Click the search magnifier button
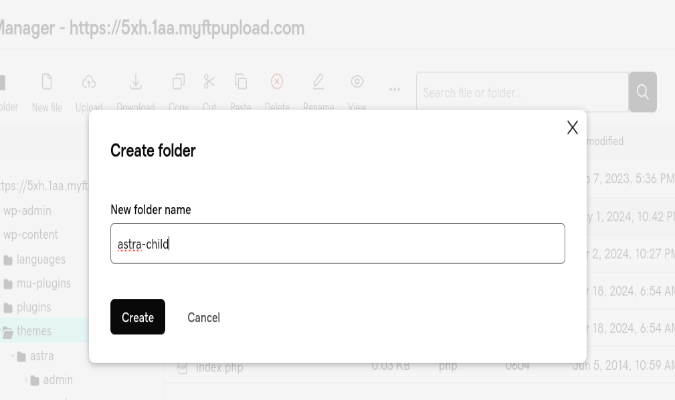675x400 pixels. (x=643, y=92)
